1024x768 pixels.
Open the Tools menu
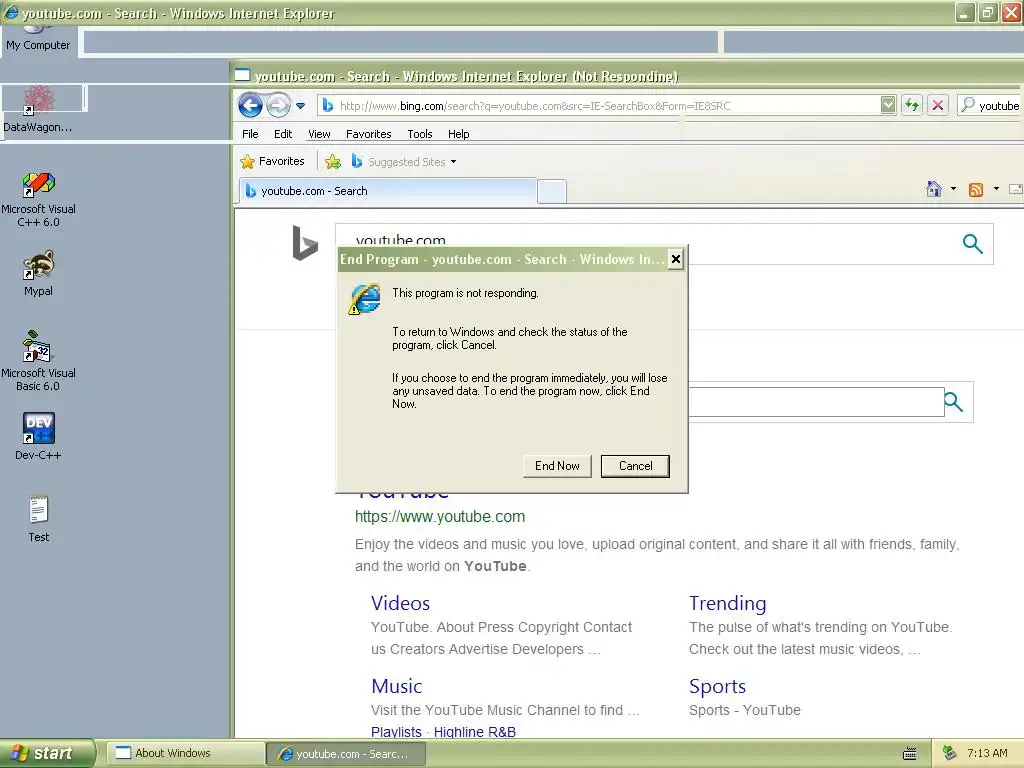tap(420, 134)
